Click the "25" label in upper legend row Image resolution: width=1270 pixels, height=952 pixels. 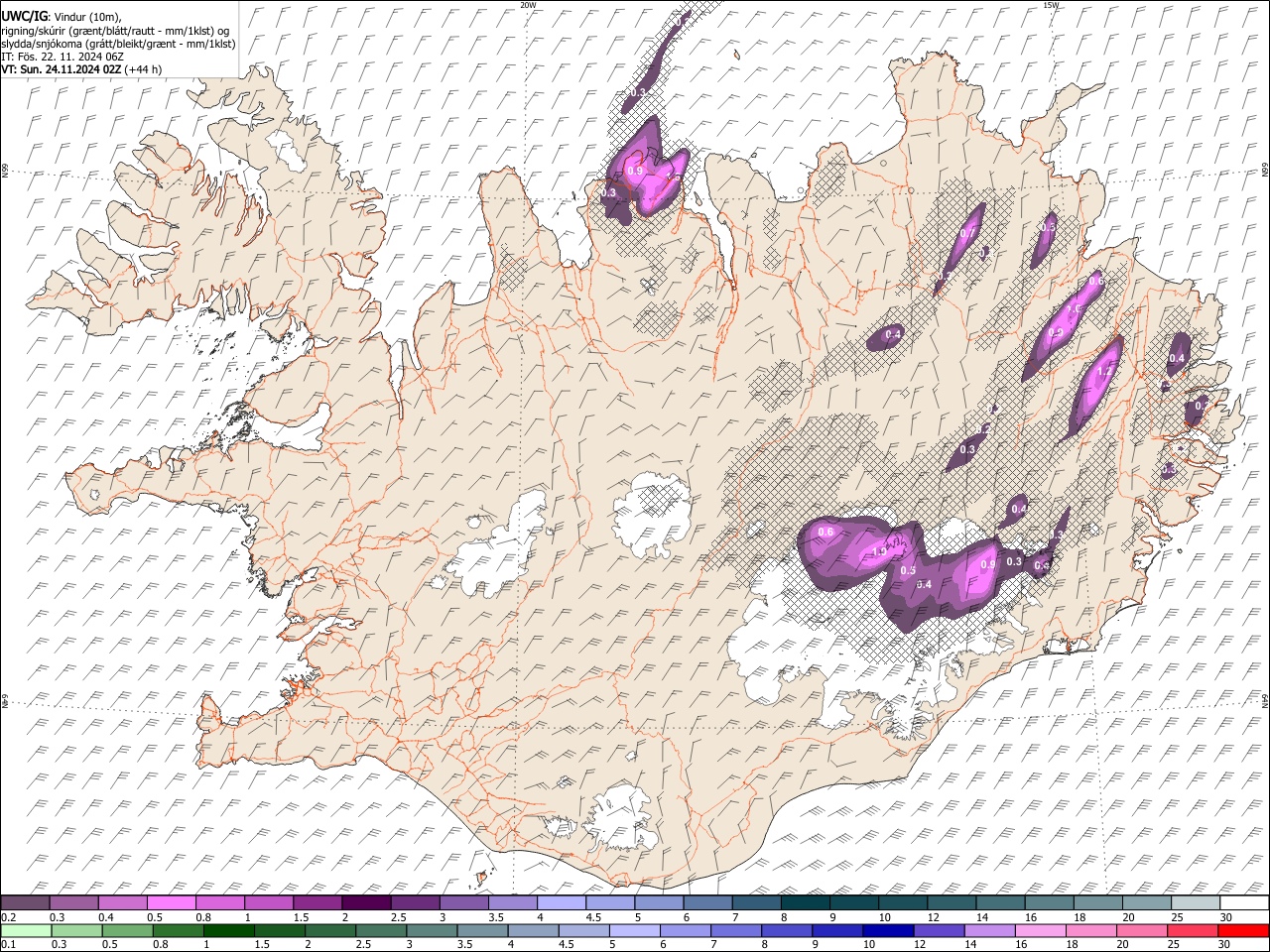pyautogui.click(x=1177, y=917)
